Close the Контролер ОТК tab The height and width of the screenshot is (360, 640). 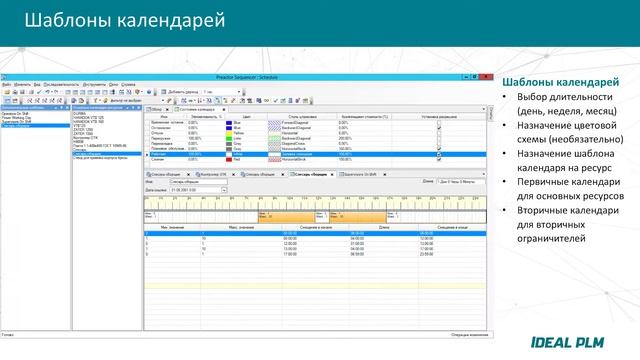point(233,174)
